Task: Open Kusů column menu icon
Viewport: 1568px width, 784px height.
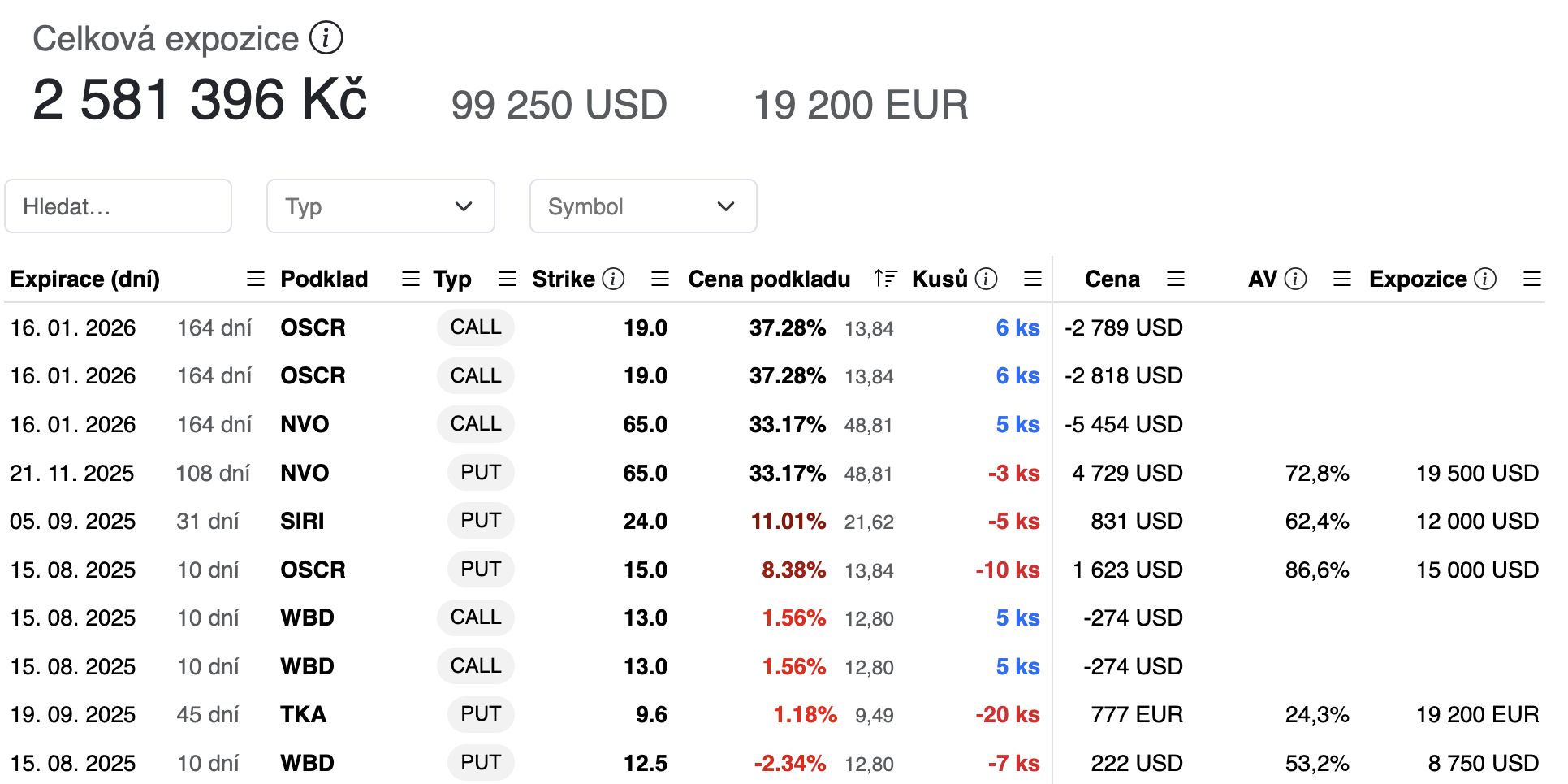Action: click(1033, 279)
